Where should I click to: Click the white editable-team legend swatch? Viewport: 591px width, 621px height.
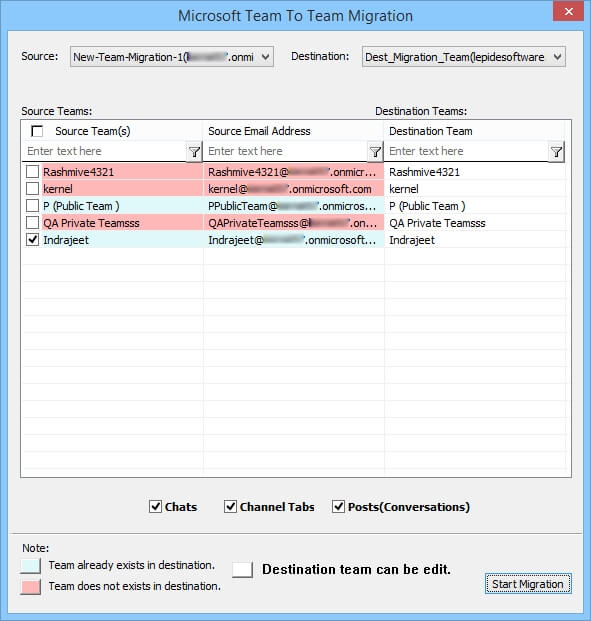[x=242, y=570]
